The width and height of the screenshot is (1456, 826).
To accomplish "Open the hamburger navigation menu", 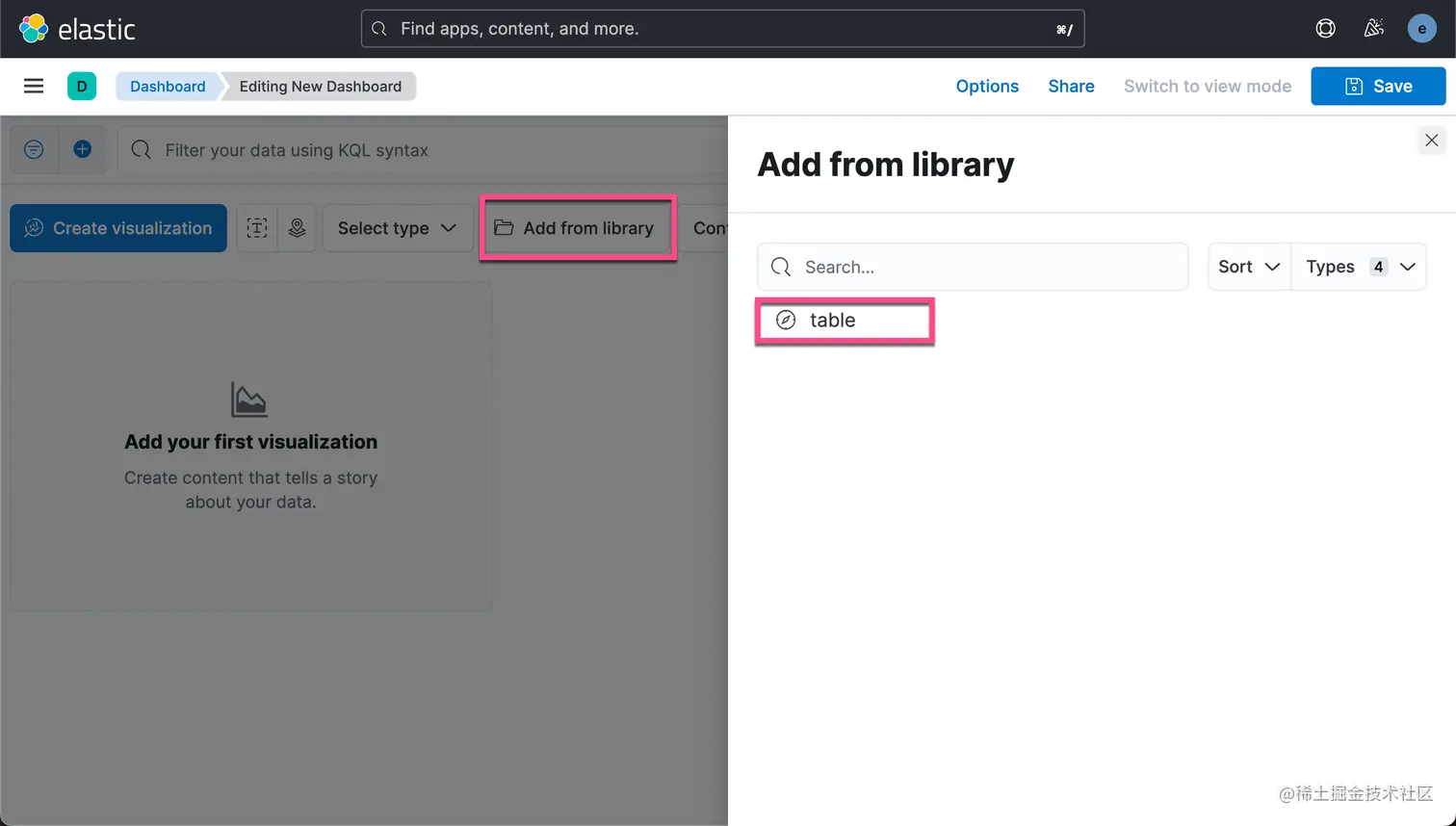I will pos(34,86).
